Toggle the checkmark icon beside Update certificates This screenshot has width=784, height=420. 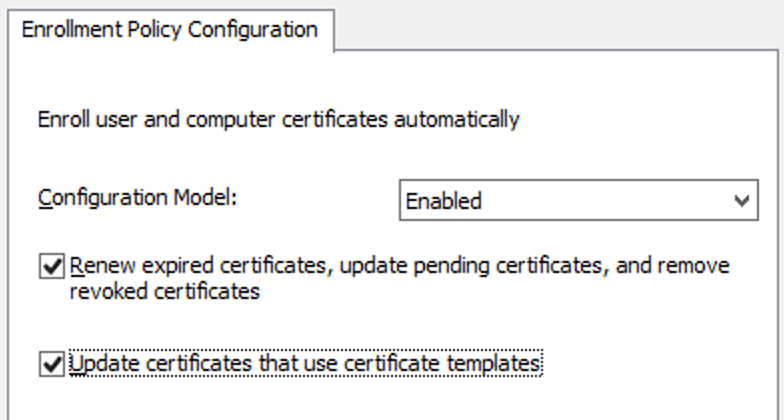coord(52,364)
